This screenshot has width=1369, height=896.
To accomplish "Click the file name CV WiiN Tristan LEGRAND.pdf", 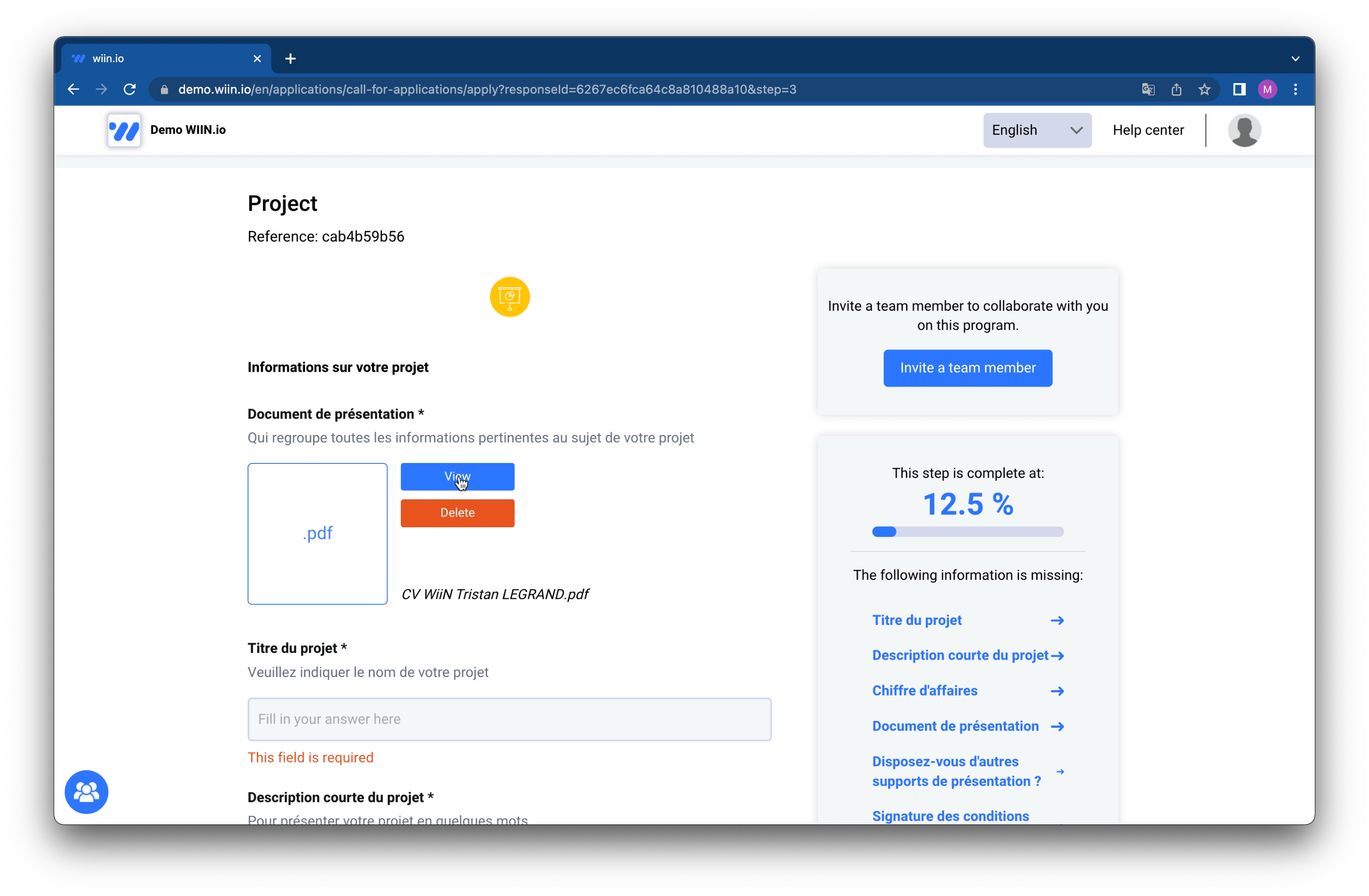I will (495, 594).
